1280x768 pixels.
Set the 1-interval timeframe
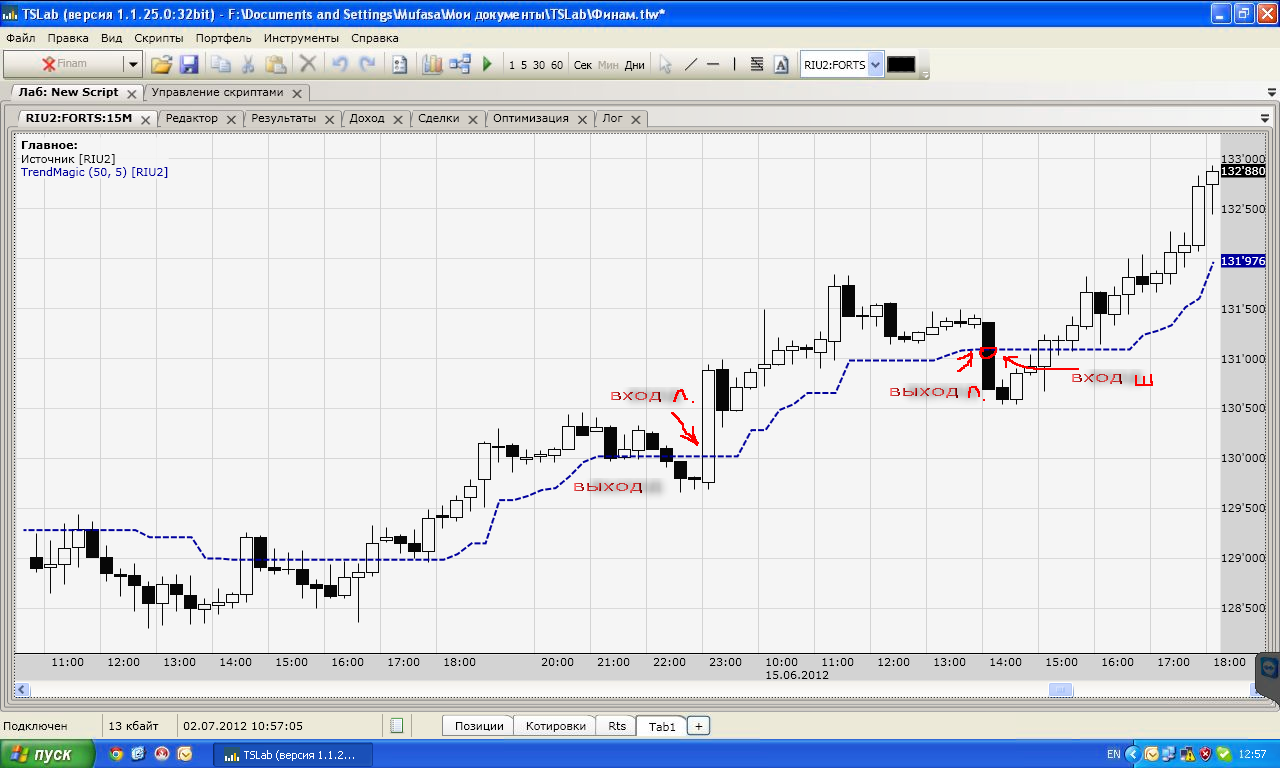pyautogui.click(x=512, y=65)
